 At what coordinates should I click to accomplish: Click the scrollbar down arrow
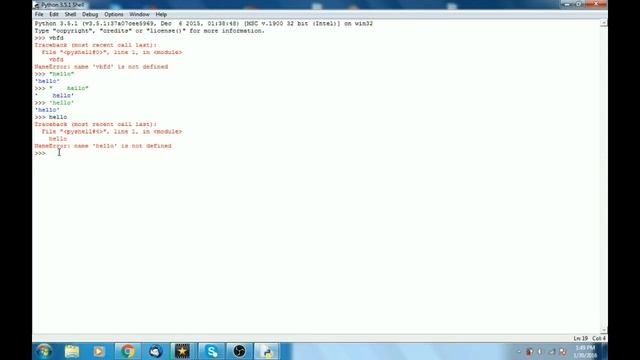click(604, 330)
